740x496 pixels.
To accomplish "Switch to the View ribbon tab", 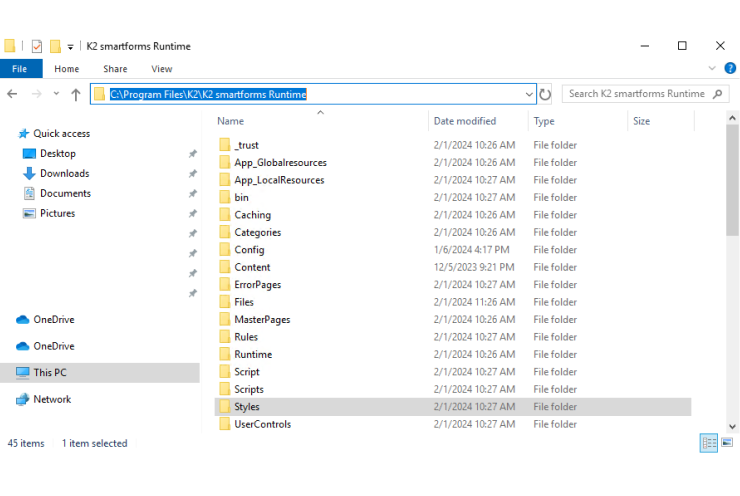I will 161,69.
